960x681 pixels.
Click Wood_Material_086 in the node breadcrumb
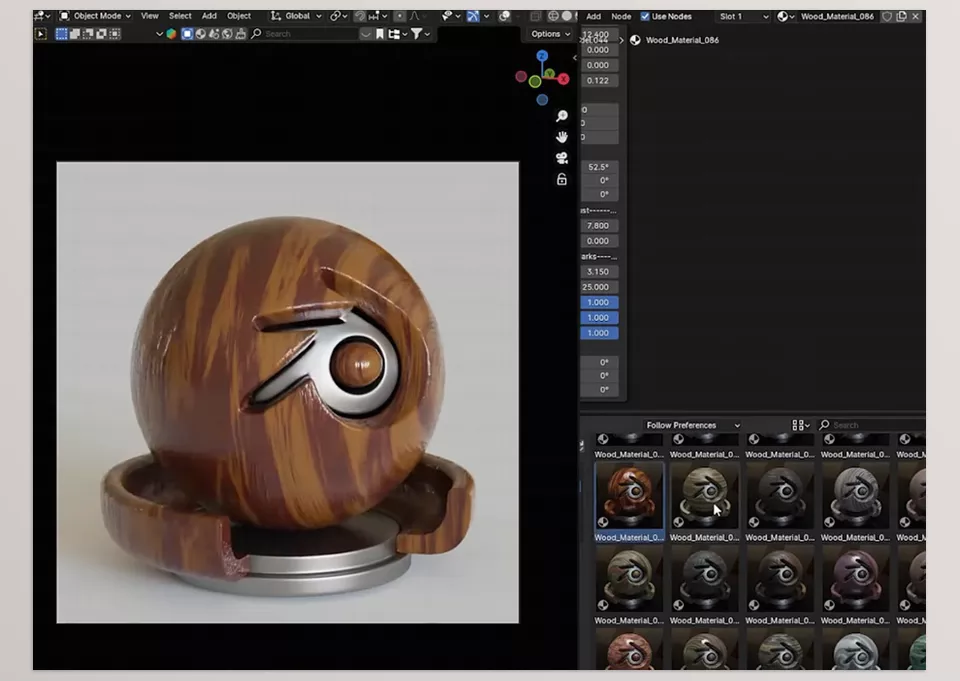(682, 40)
